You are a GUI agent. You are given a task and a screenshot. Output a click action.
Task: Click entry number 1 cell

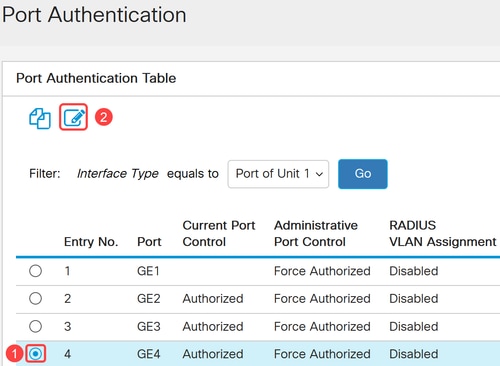[x=67, y=271]
